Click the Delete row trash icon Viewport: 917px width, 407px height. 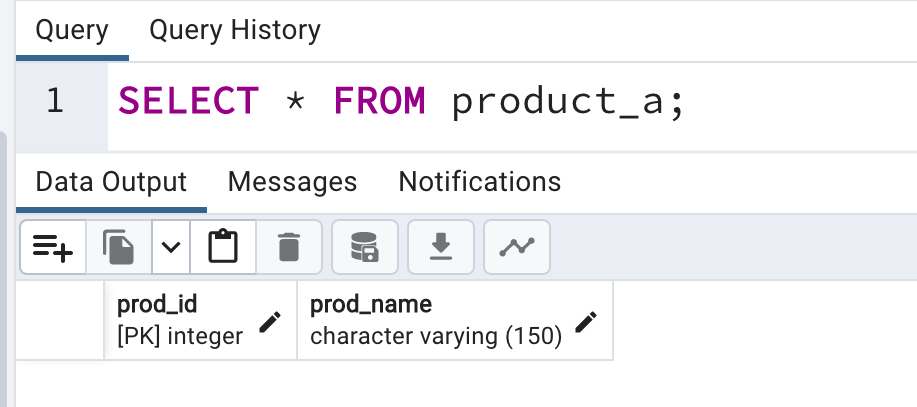pyautogui.click(x=289, y=247)
